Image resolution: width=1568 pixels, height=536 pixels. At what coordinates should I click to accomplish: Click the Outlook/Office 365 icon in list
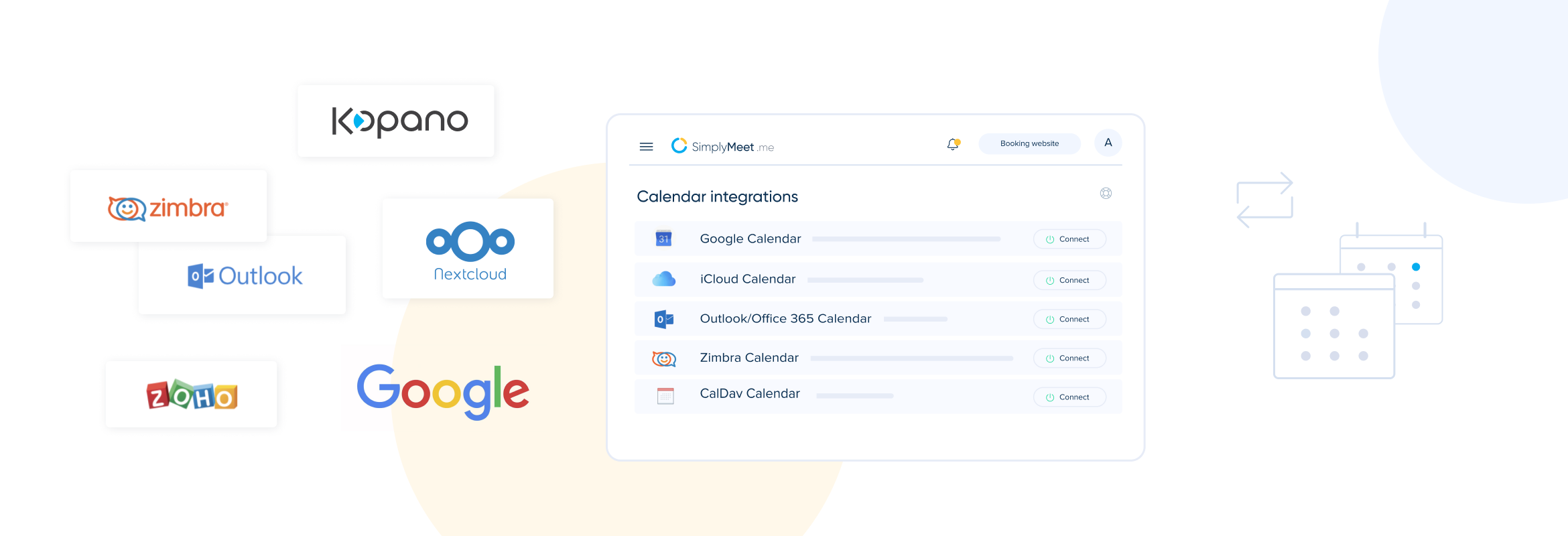coord(663,319)
